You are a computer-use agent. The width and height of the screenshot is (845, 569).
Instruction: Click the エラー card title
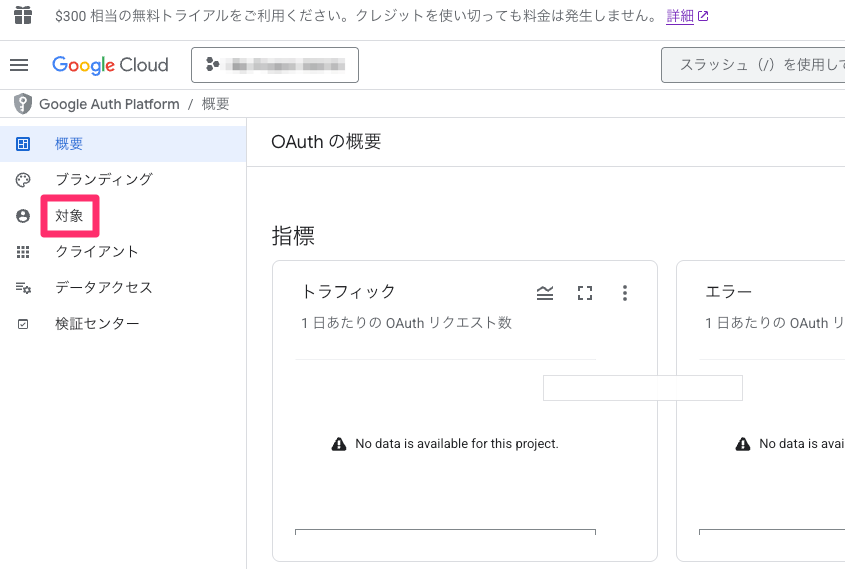tap(729, 292)
